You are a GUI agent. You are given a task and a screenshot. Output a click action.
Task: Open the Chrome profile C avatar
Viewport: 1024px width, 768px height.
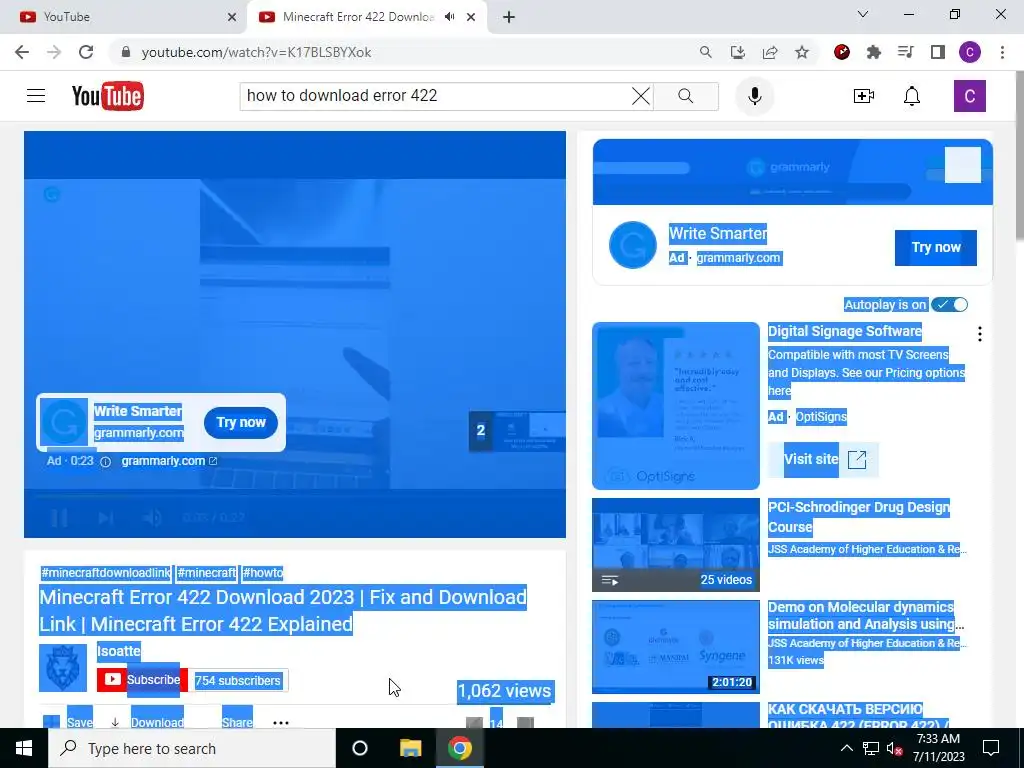click(x=969, y=52)
